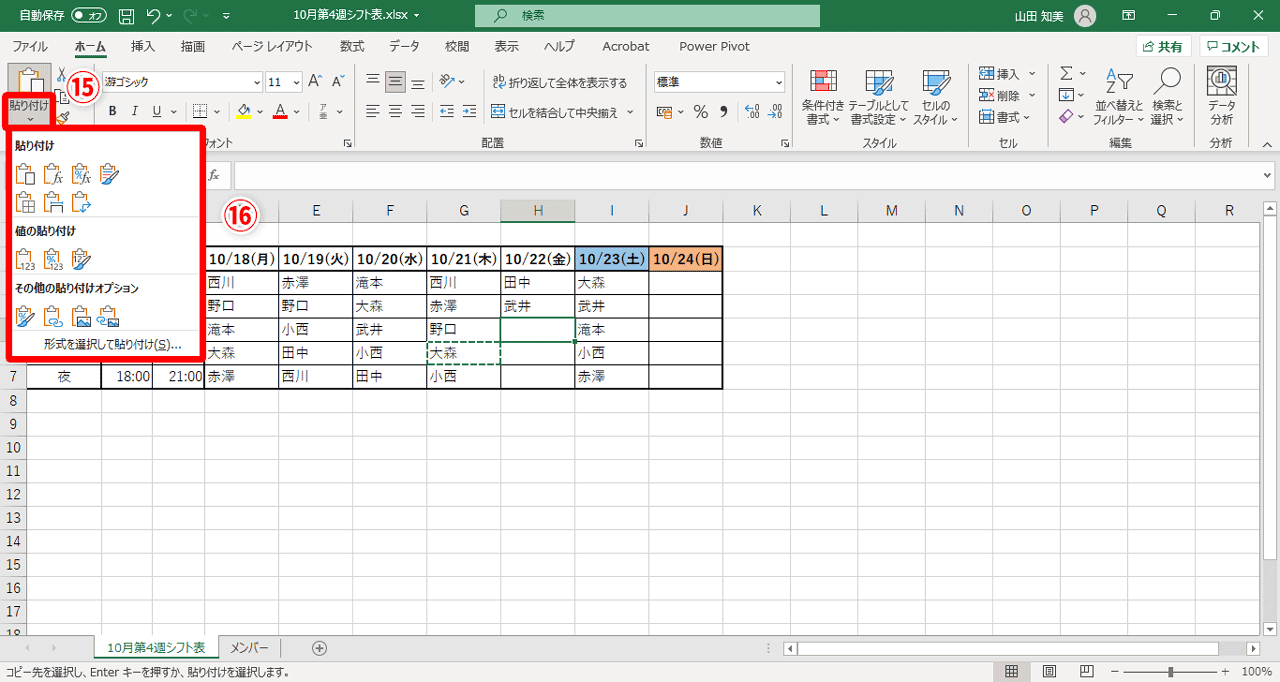Toggle 折り返して全体を表示する

tap(559, 82)
